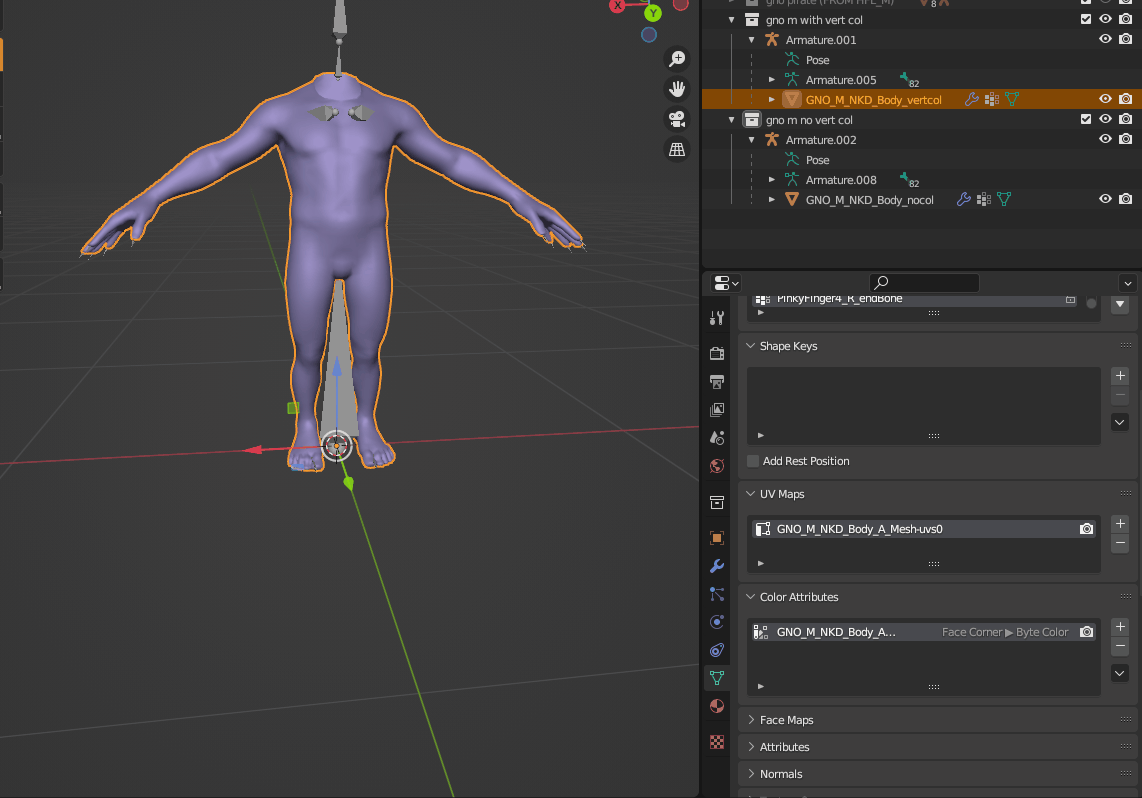Open the Properties options dropdown at top right

1127,283
